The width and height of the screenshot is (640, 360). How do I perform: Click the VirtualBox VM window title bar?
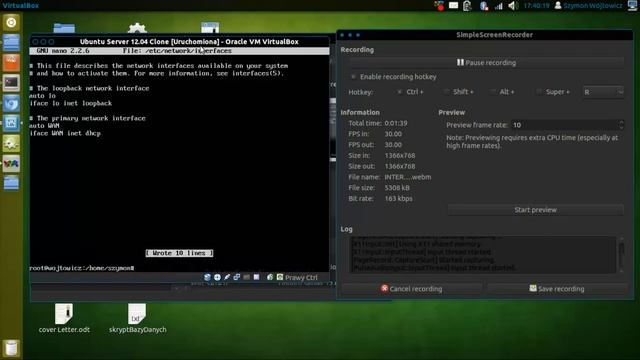pos(180,42)
